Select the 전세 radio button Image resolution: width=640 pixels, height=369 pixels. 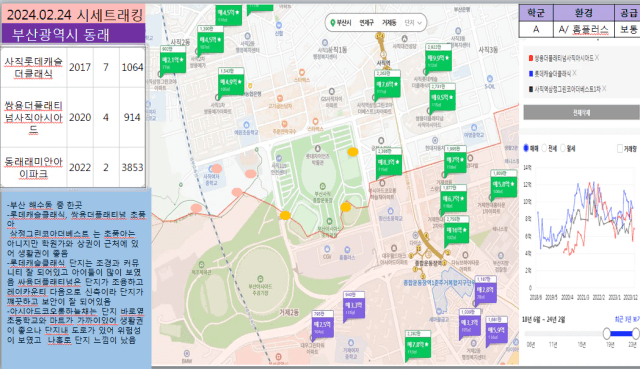[x=544, y=148]
